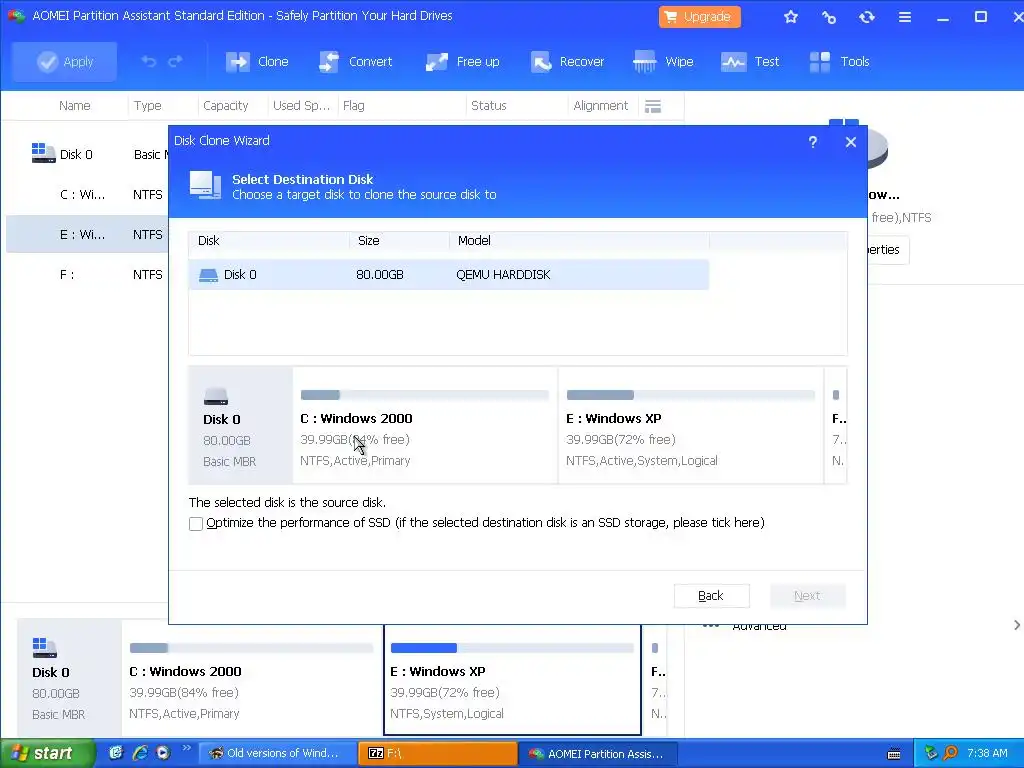Expand quick launch overflow chevron
Screen dimensions: 1024x768
pos(186,748)
